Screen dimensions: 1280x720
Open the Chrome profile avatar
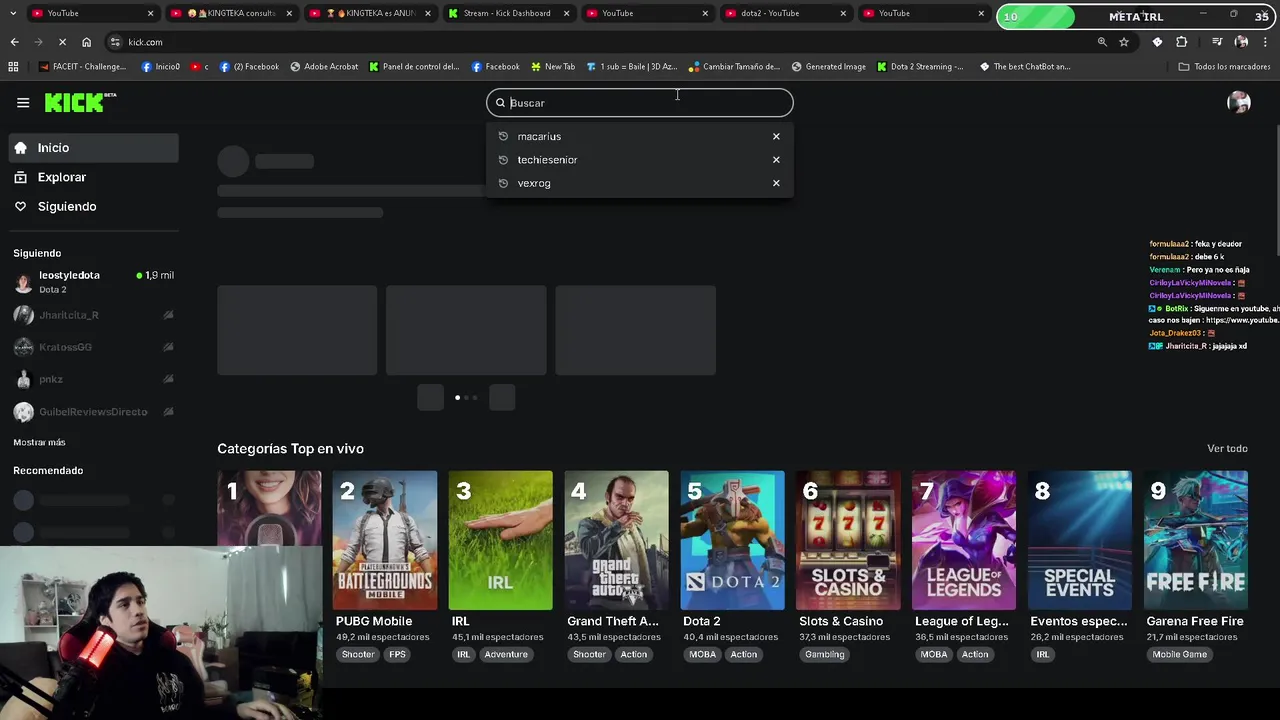pyautogui.click(x=1241, y=42)
